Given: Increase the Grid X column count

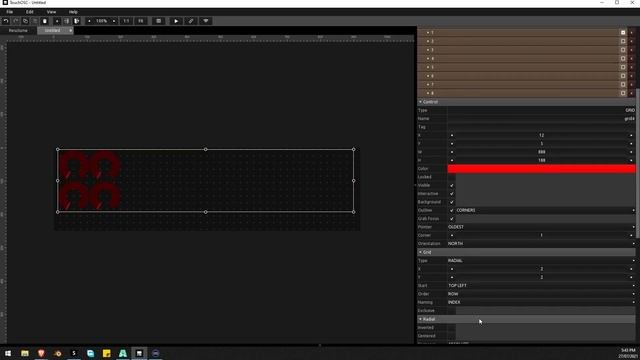Looking at the screenshot, I should 631,269.
